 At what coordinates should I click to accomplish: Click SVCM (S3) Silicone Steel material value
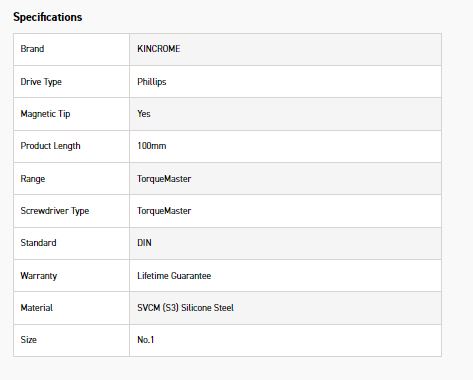pos(185,308)
